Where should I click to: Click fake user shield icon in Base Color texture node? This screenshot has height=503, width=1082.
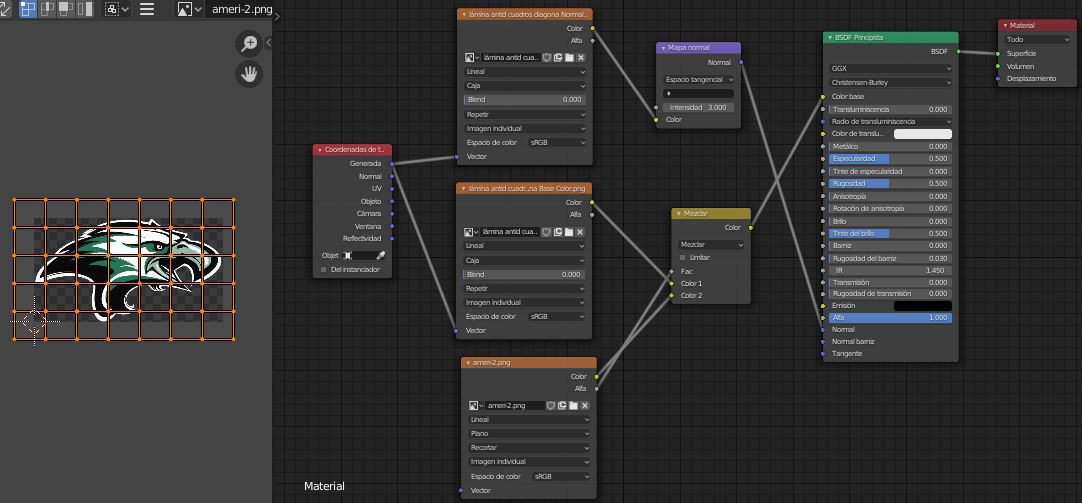pyautogui.click(x=547, y=232)
